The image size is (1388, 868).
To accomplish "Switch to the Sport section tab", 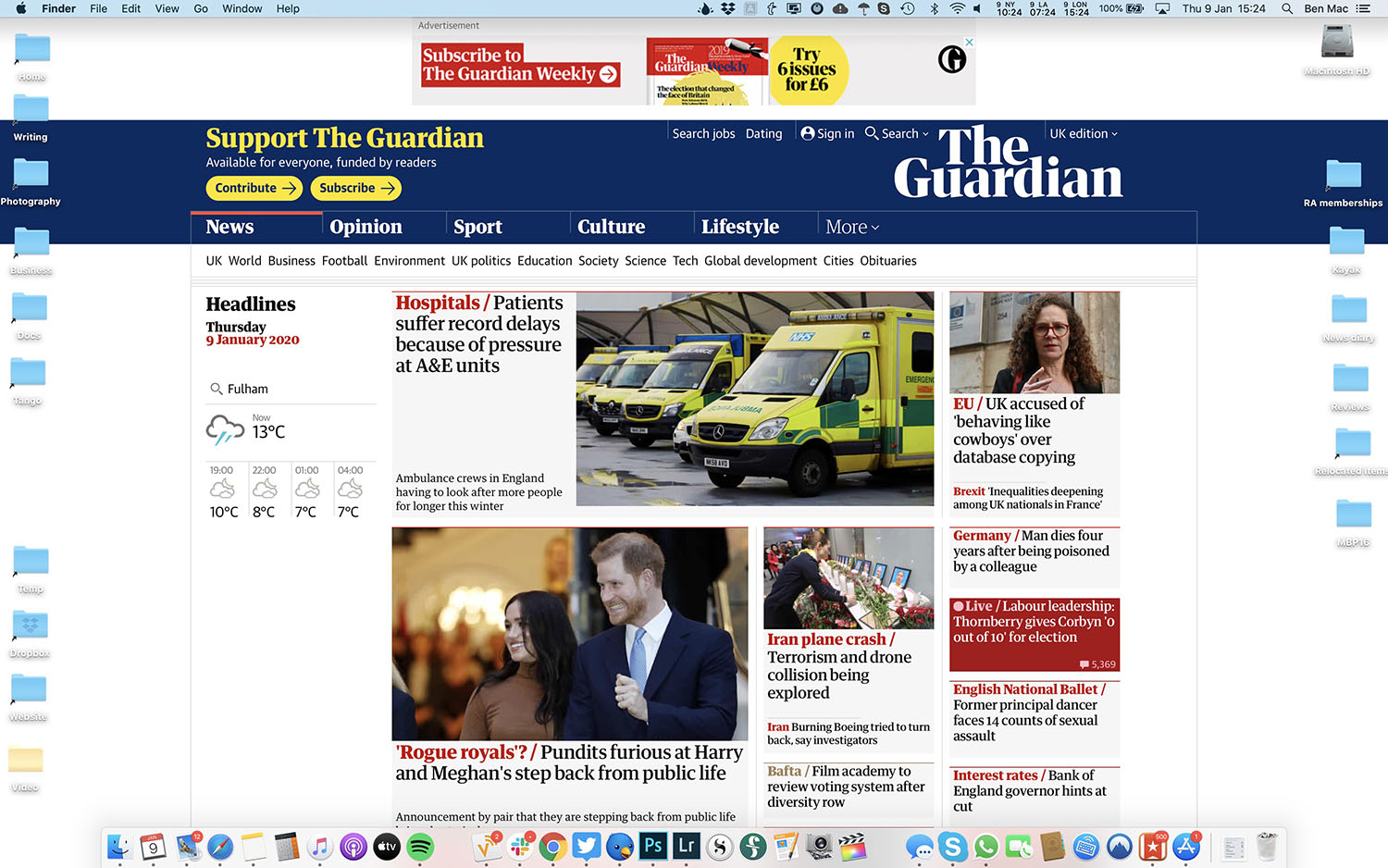I will click(x=477, y=228).
